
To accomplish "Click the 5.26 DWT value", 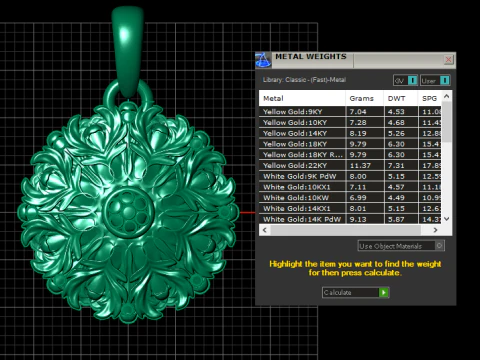I will coord(396,133).
